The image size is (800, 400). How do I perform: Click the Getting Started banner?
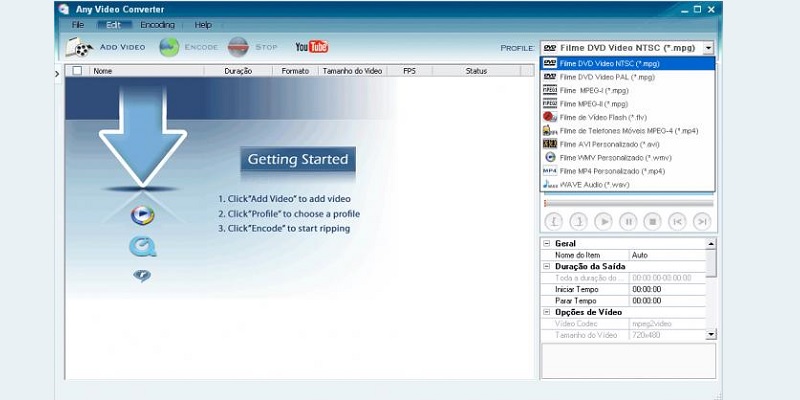pos(298,160)
